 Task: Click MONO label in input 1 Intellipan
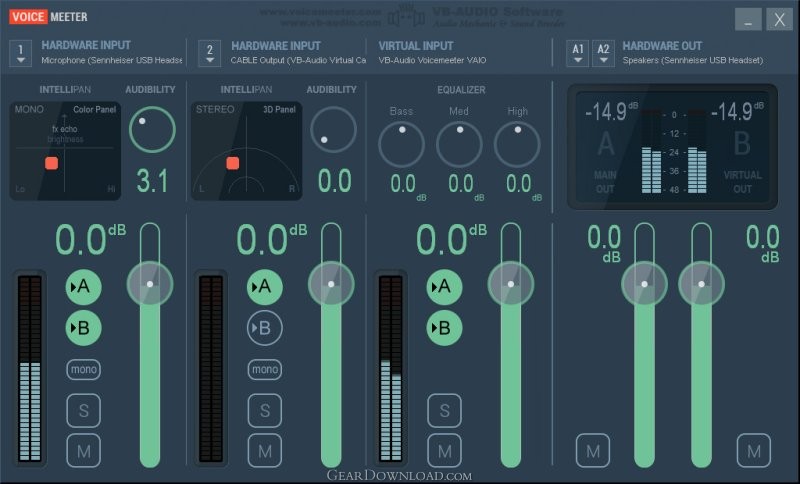29,109
